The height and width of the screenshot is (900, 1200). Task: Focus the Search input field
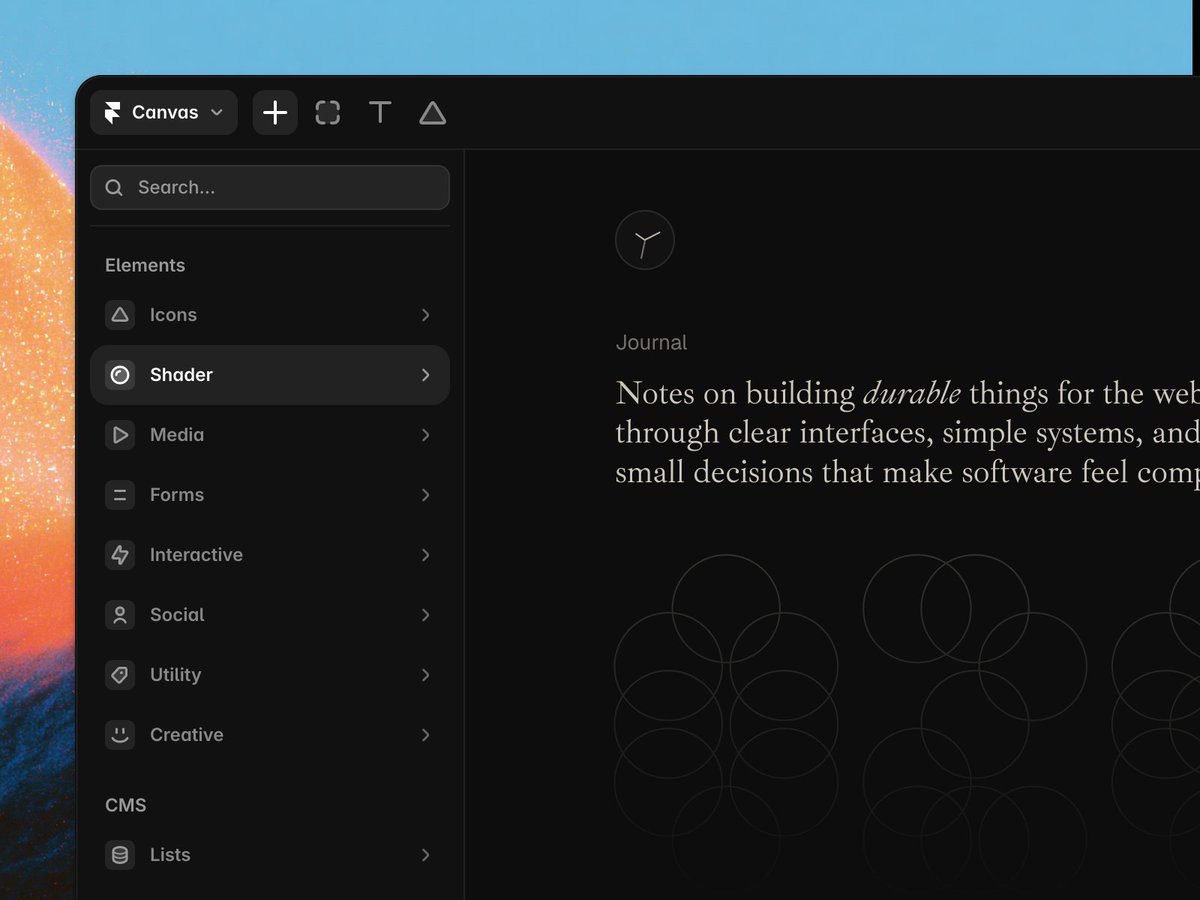tap(270, 188)
